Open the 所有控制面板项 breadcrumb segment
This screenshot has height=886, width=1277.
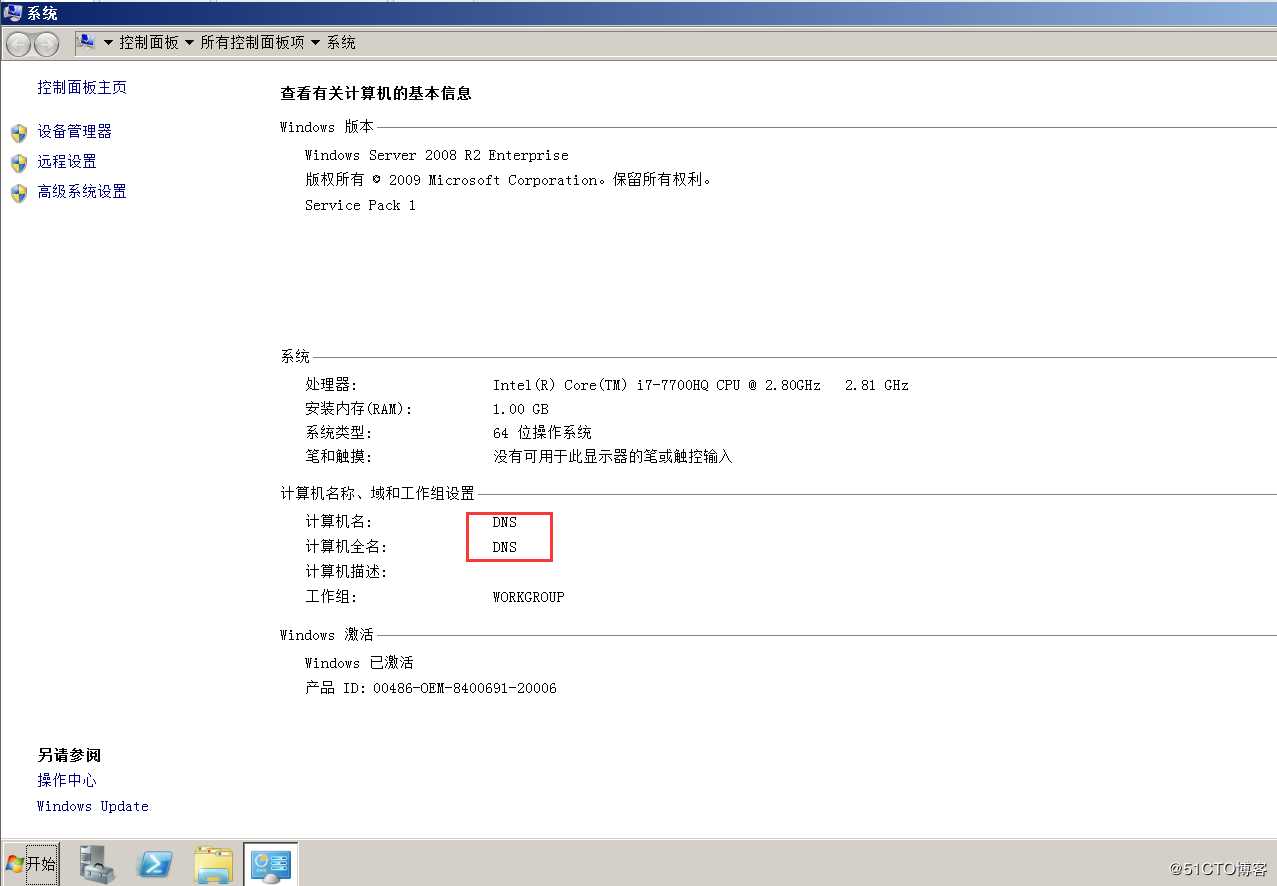[x=252, y=43]
